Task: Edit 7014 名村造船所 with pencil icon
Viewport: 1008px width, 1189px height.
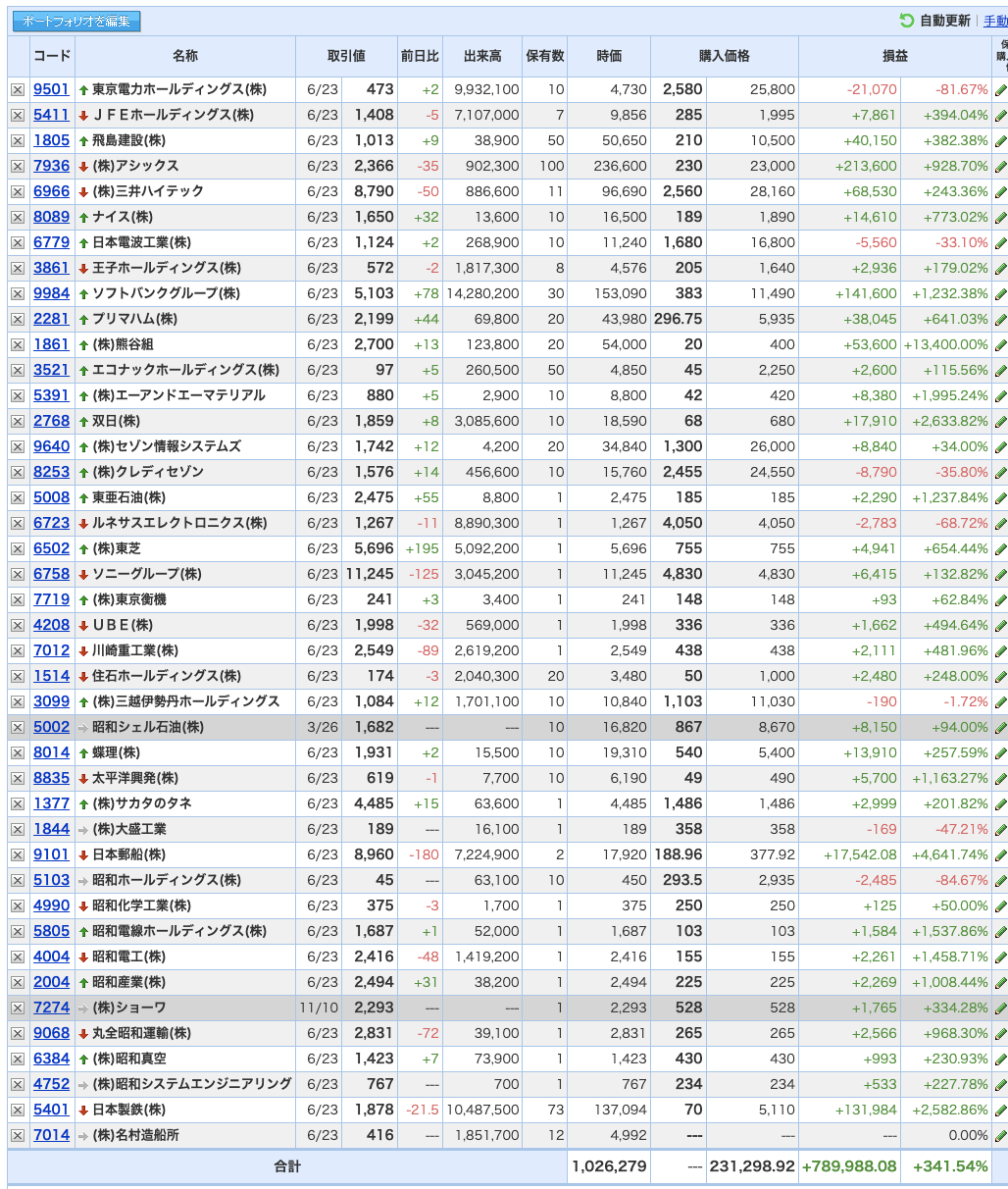Action: [x=1000, y=1135]
